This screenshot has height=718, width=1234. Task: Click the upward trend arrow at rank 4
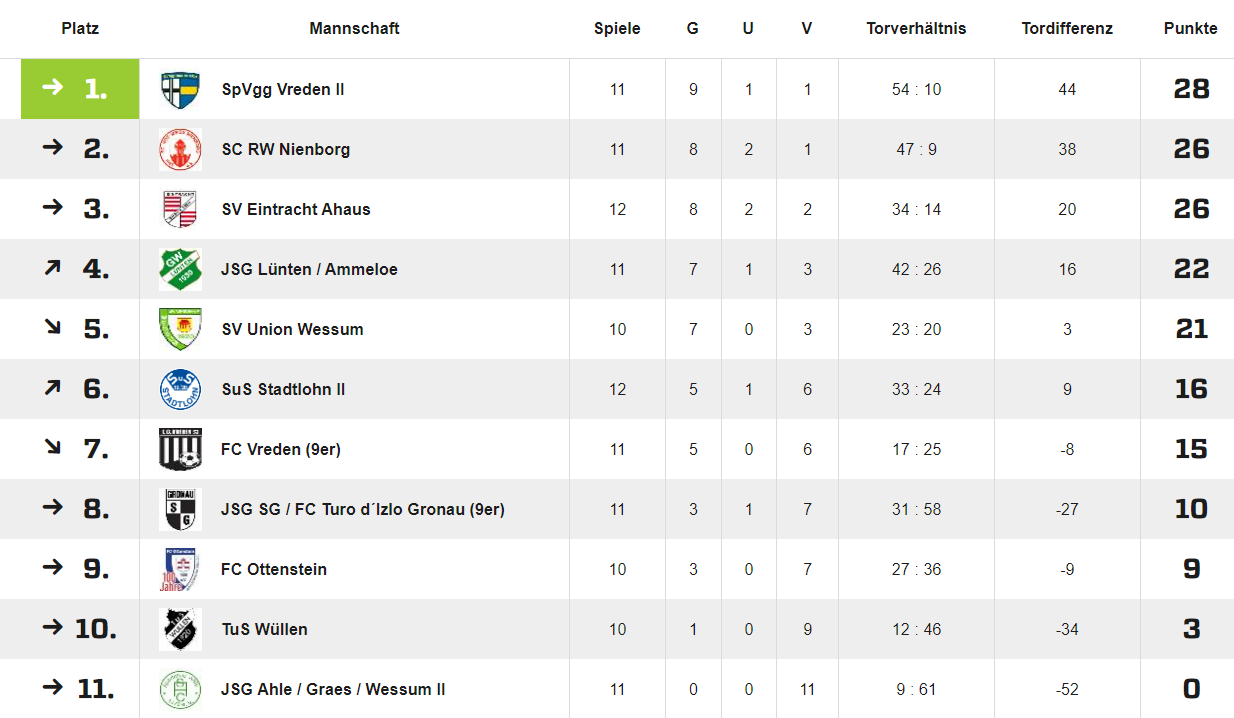coord(52,269)
